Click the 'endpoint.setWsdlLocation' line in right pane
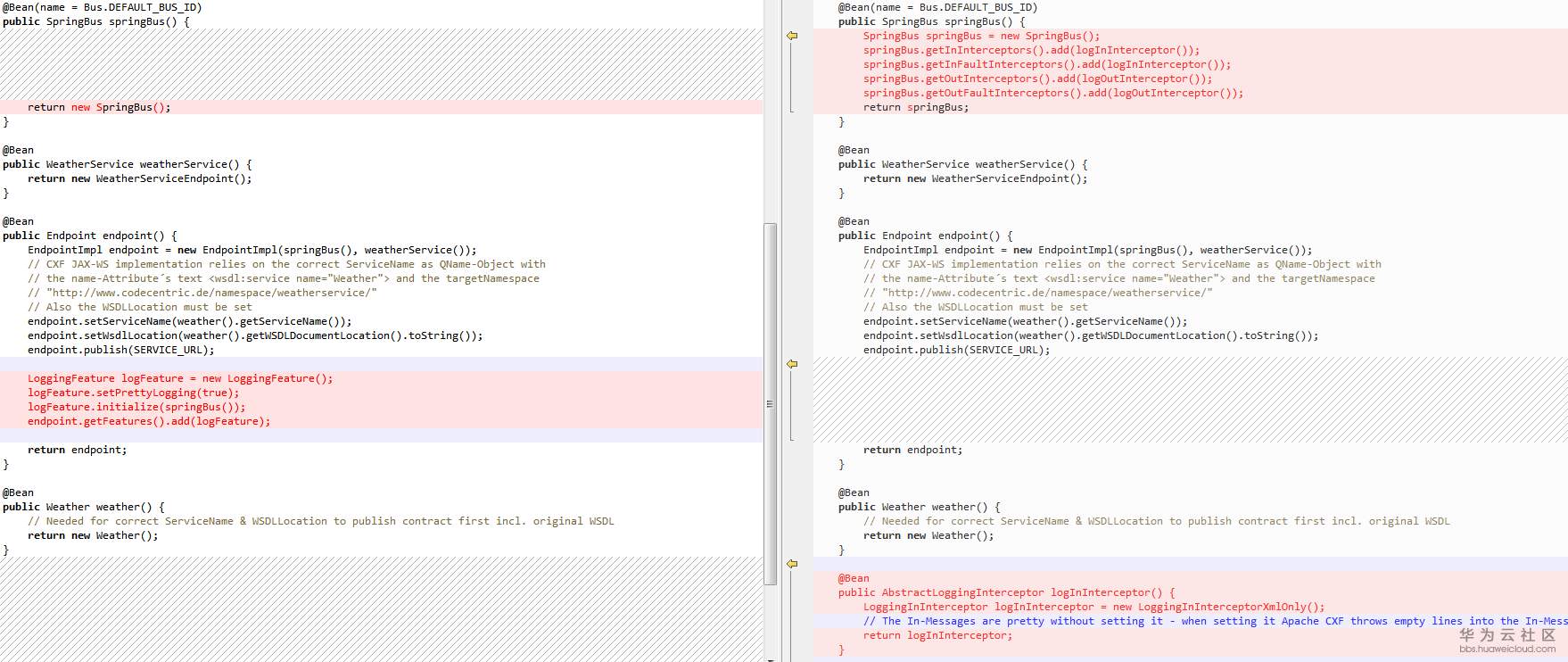Image resolution: width=1568 pixels, height=662 pixels. coord(1091,335)
